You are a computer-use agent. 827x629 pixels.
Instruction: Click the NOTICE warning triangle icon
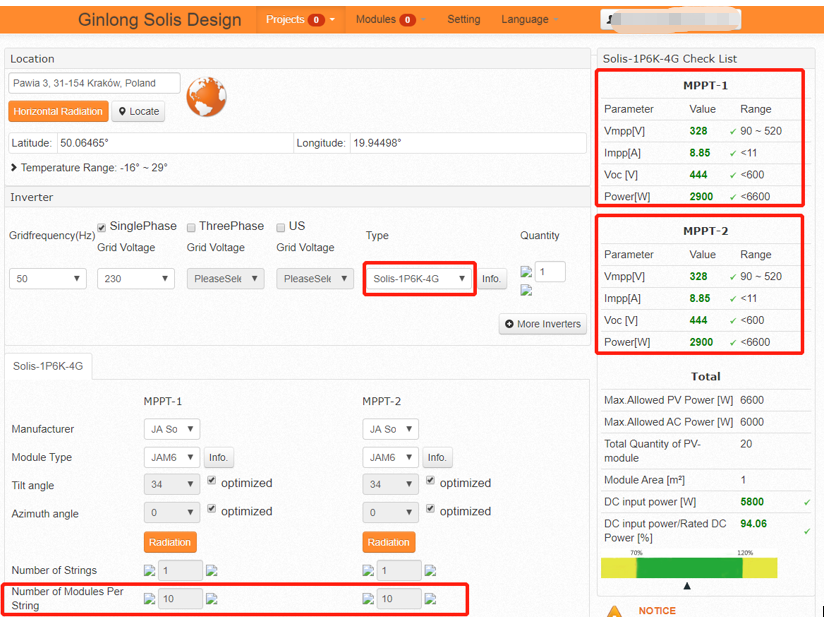click(614, 612)
